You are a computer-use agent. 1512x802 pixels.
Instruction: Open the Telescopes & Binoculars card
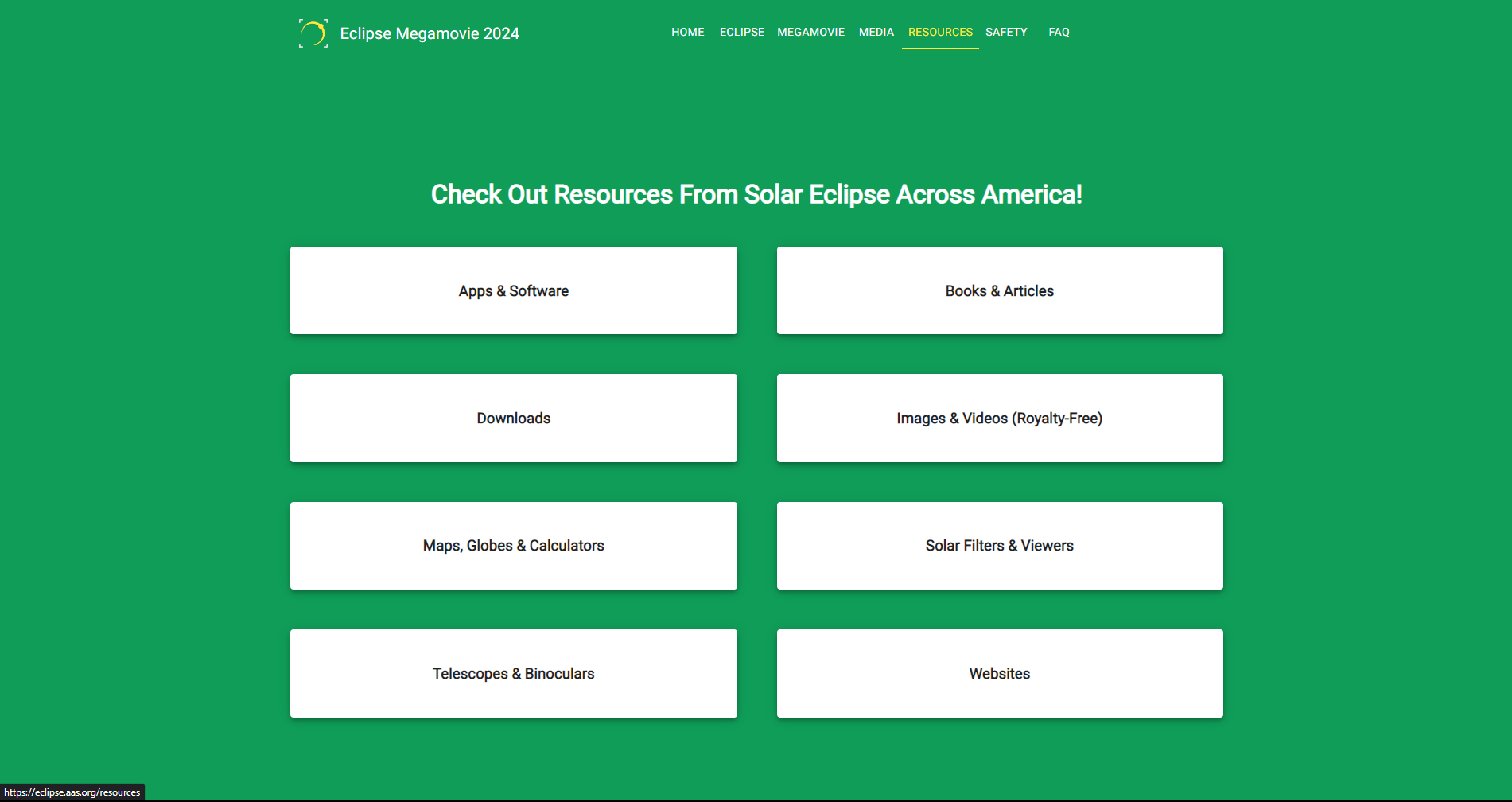point(513,673)
